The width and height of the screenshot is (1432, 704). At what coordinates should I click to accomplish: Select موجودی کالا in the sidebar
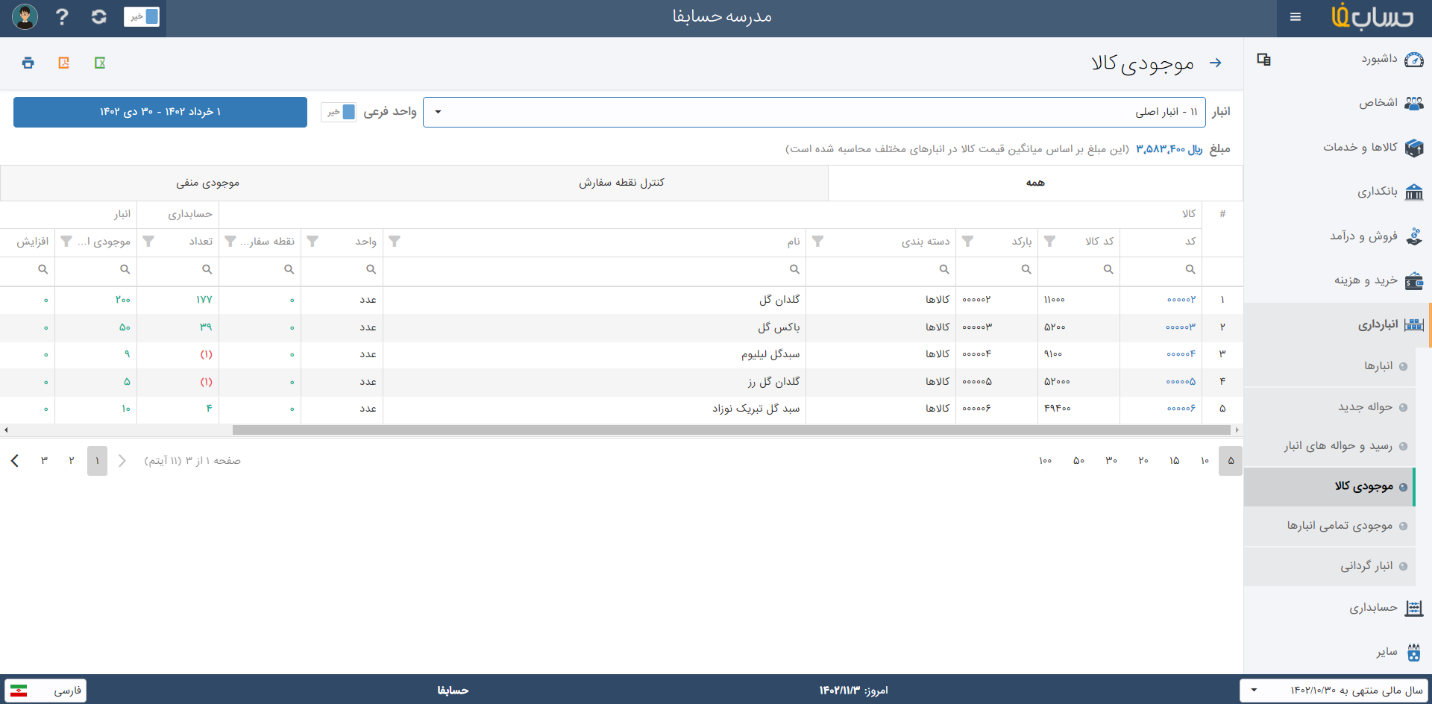pos(1330,486)
